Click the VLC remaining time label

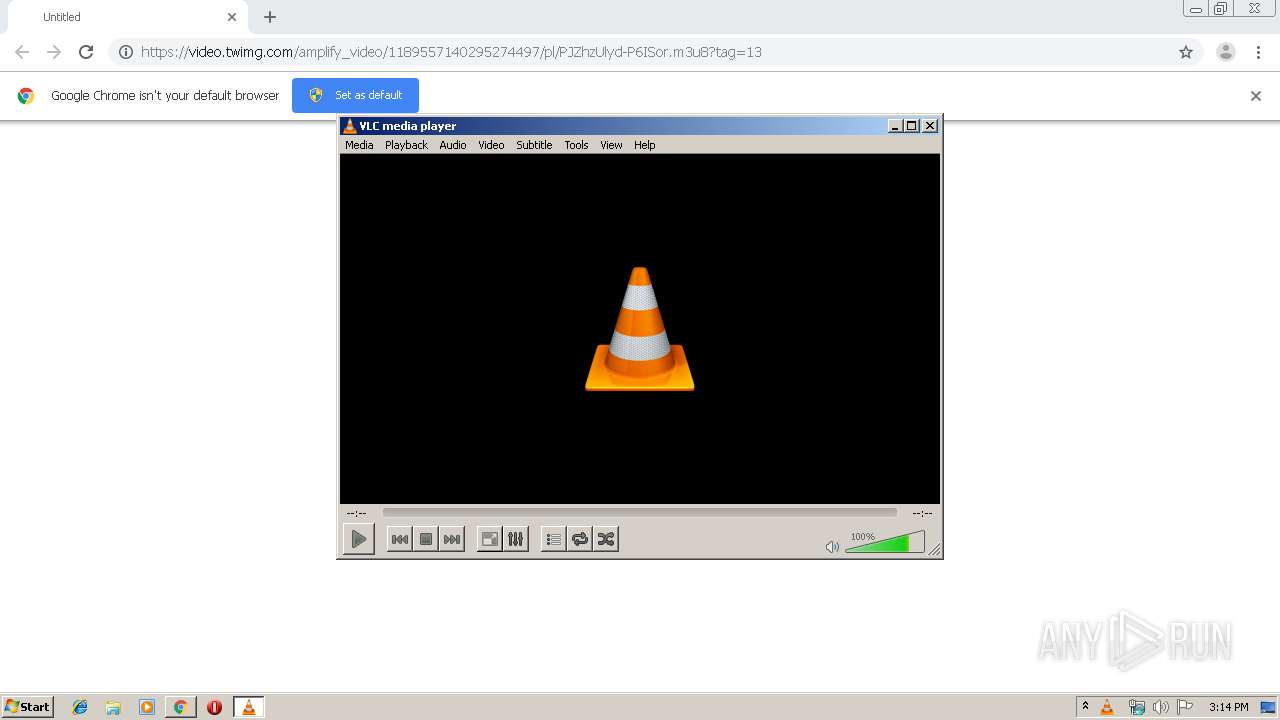922,513
